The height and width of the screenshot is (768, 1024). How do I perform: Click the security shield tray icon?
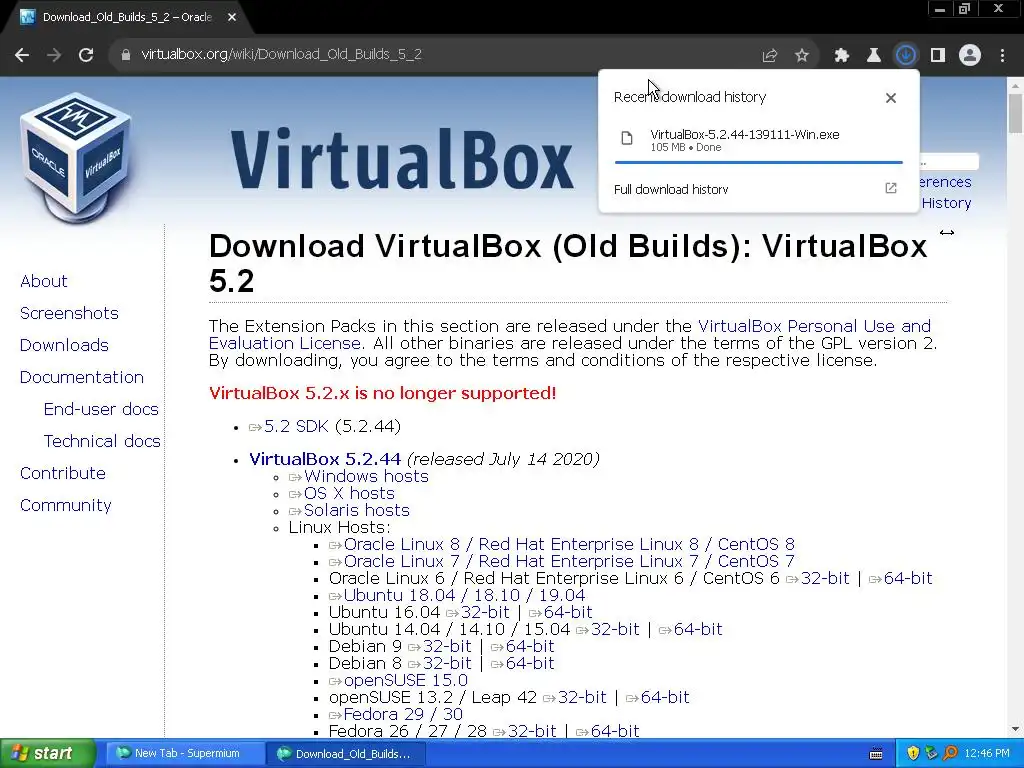pos(912,754)
